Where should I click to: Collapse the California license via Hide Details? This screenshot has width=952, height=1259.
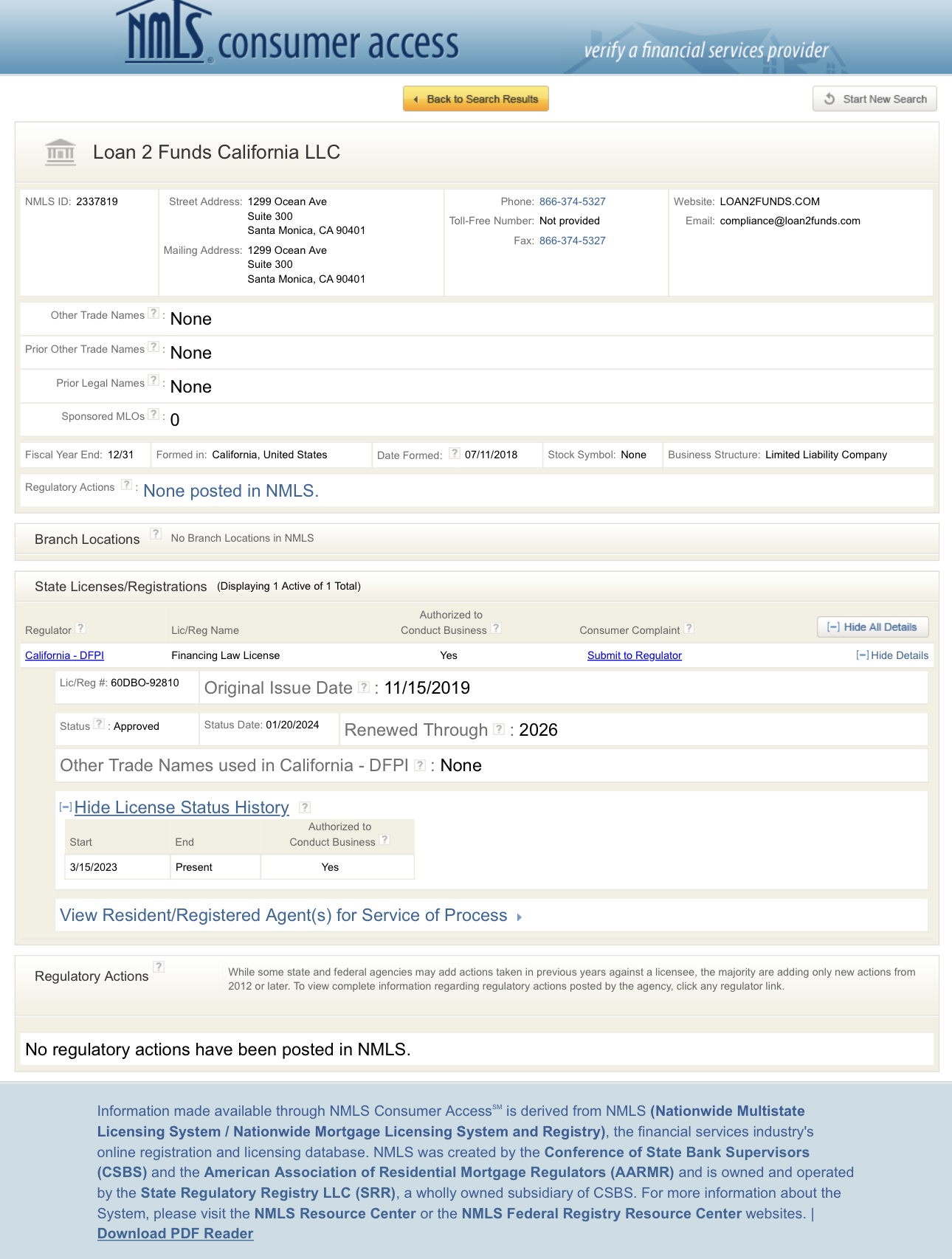892,655
